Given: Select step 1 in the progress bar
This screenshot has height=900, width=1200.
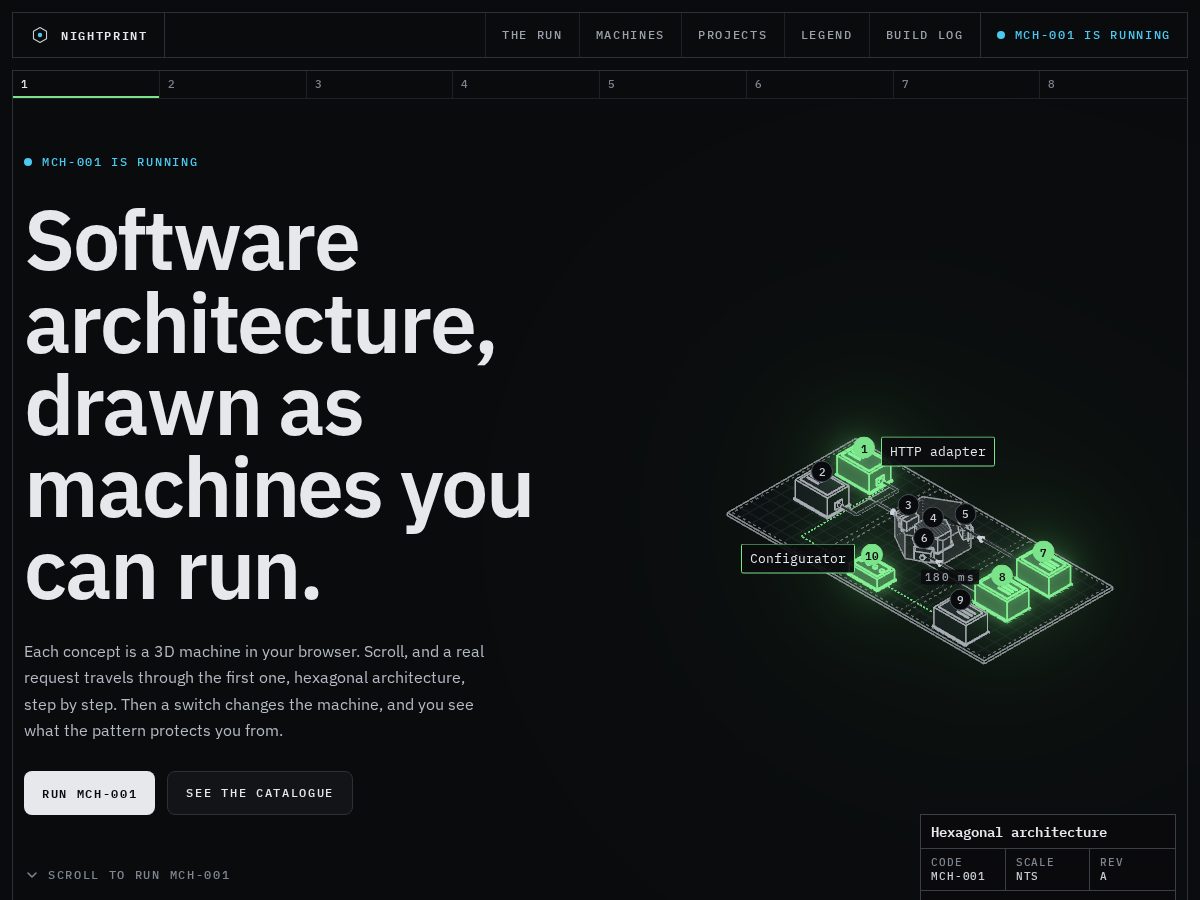Looking at the screenshot, I should click(86, 84).
